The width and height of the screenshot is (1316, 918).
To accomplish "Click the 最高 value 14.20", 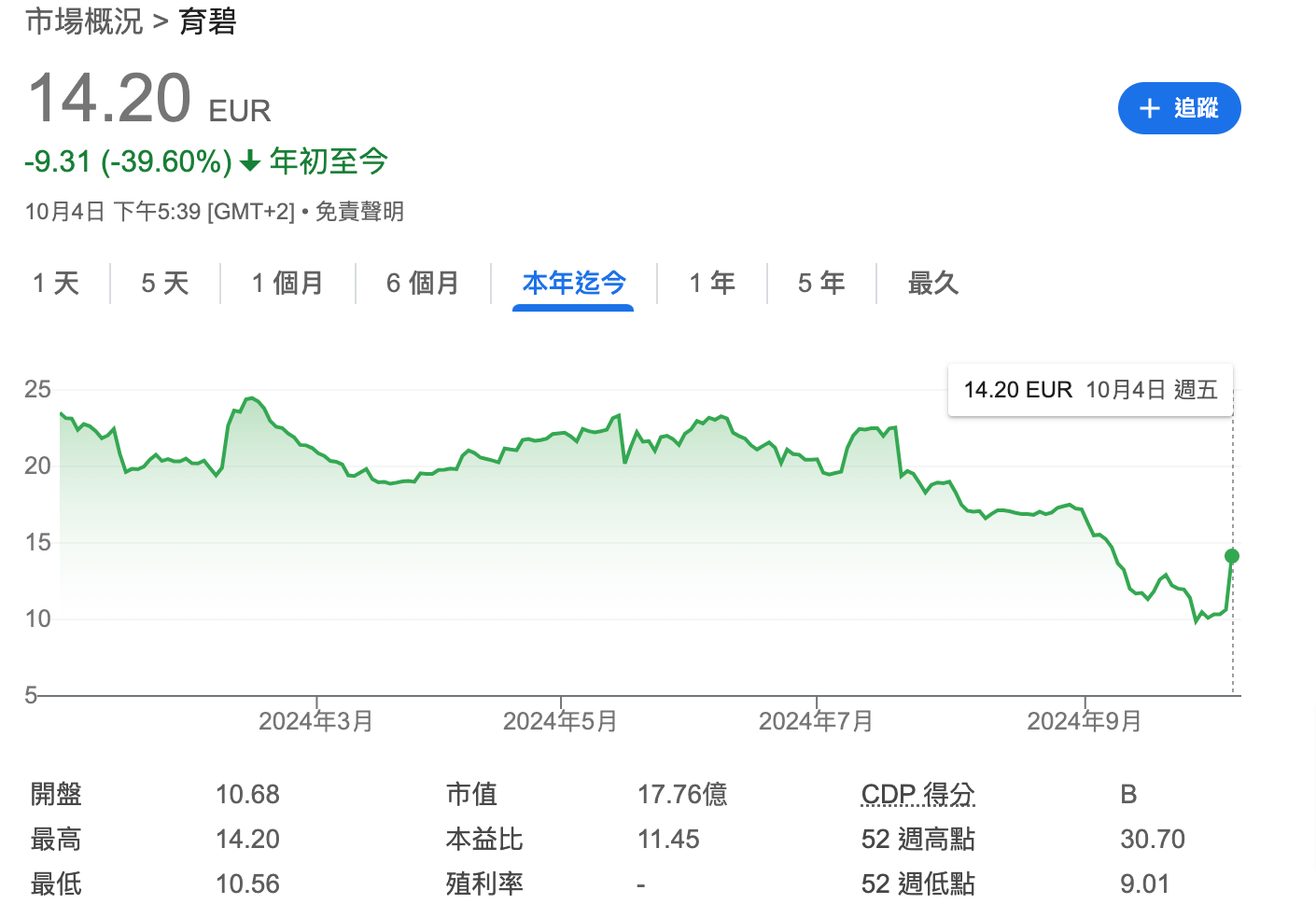I will [x=247, y=840].
